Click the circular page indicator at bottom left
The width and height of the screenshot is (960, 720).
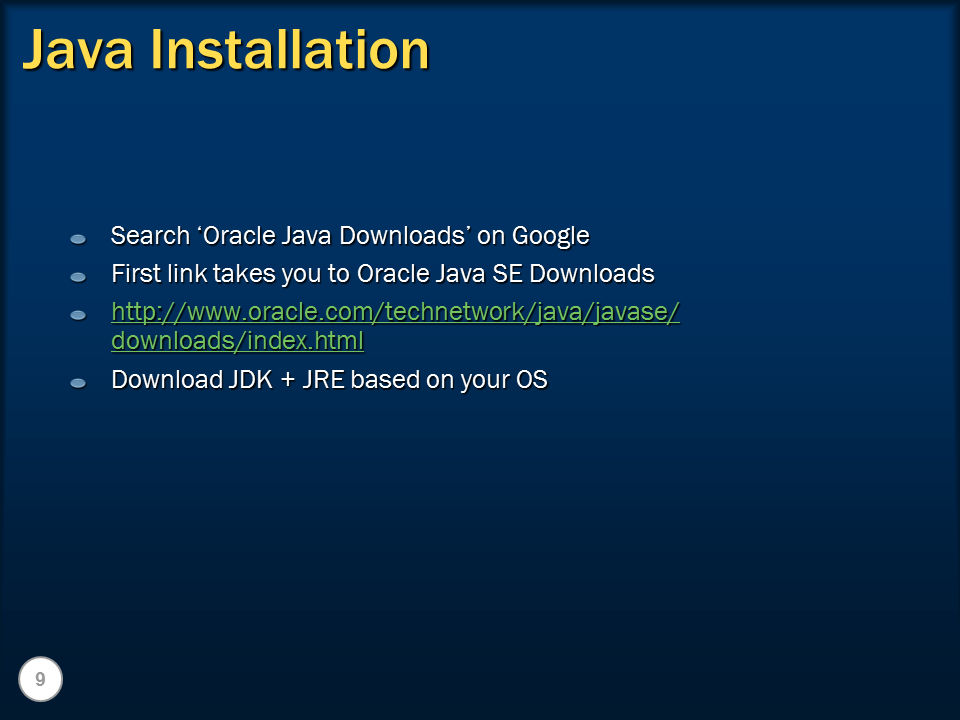tap(40, 678)
